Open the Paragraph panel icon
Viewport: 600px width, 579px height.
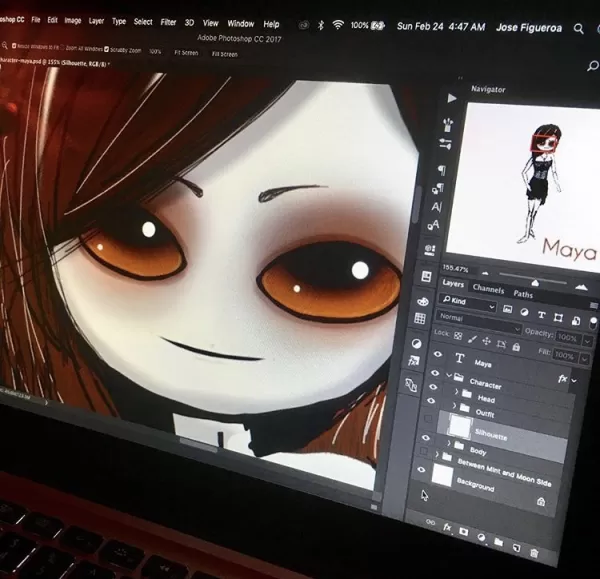click(442, 170)
